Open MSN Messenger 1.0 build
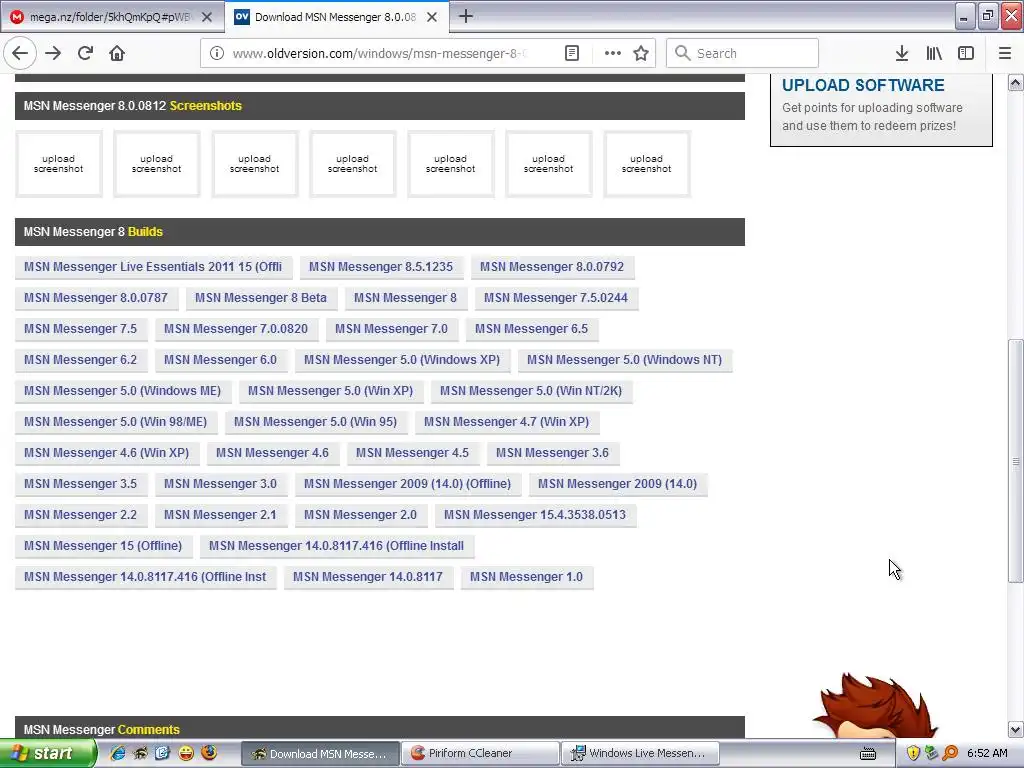 526,577
